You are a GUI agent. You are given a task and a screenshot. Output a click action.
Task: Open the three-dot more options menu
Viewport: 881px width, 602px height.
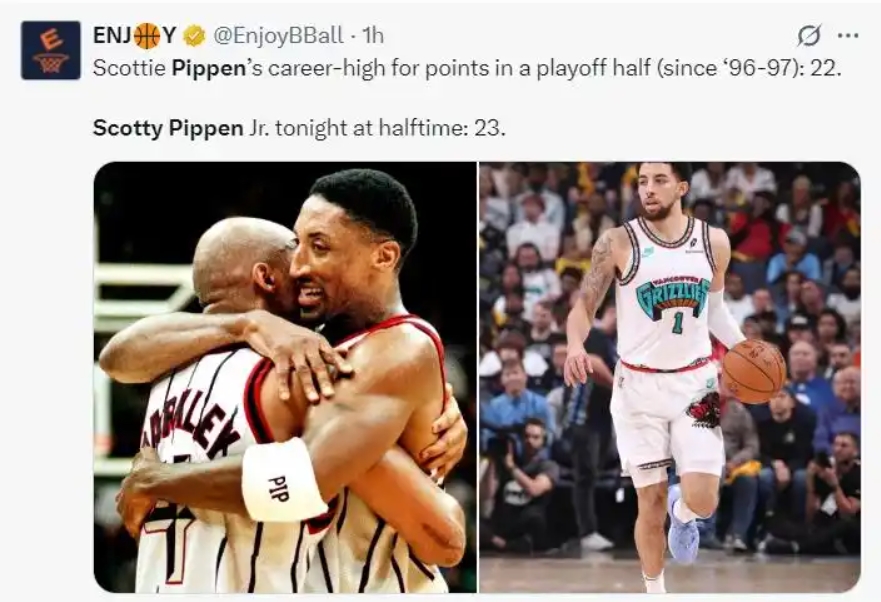click(x=847, y=35)
